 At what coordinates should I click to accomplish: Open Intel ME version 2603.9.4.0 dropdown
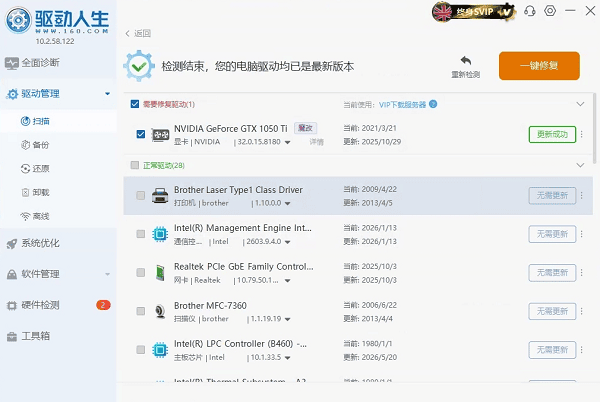coord(287,243)
